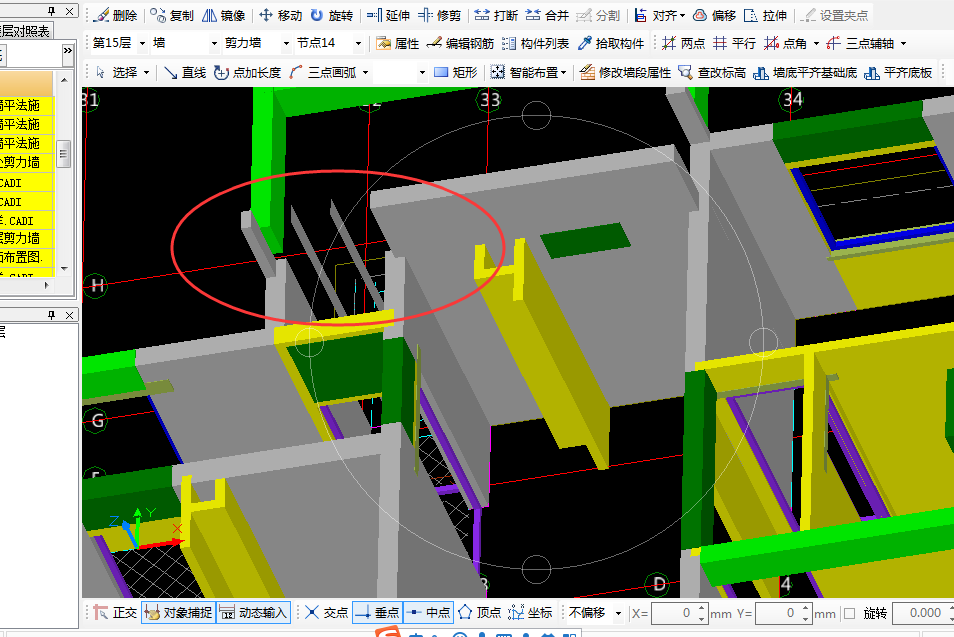Image resolution: width=954 pixels, height=637 pixels.
Task: Expand the 点角 dropdown arrow
Action: coord(816,44)
